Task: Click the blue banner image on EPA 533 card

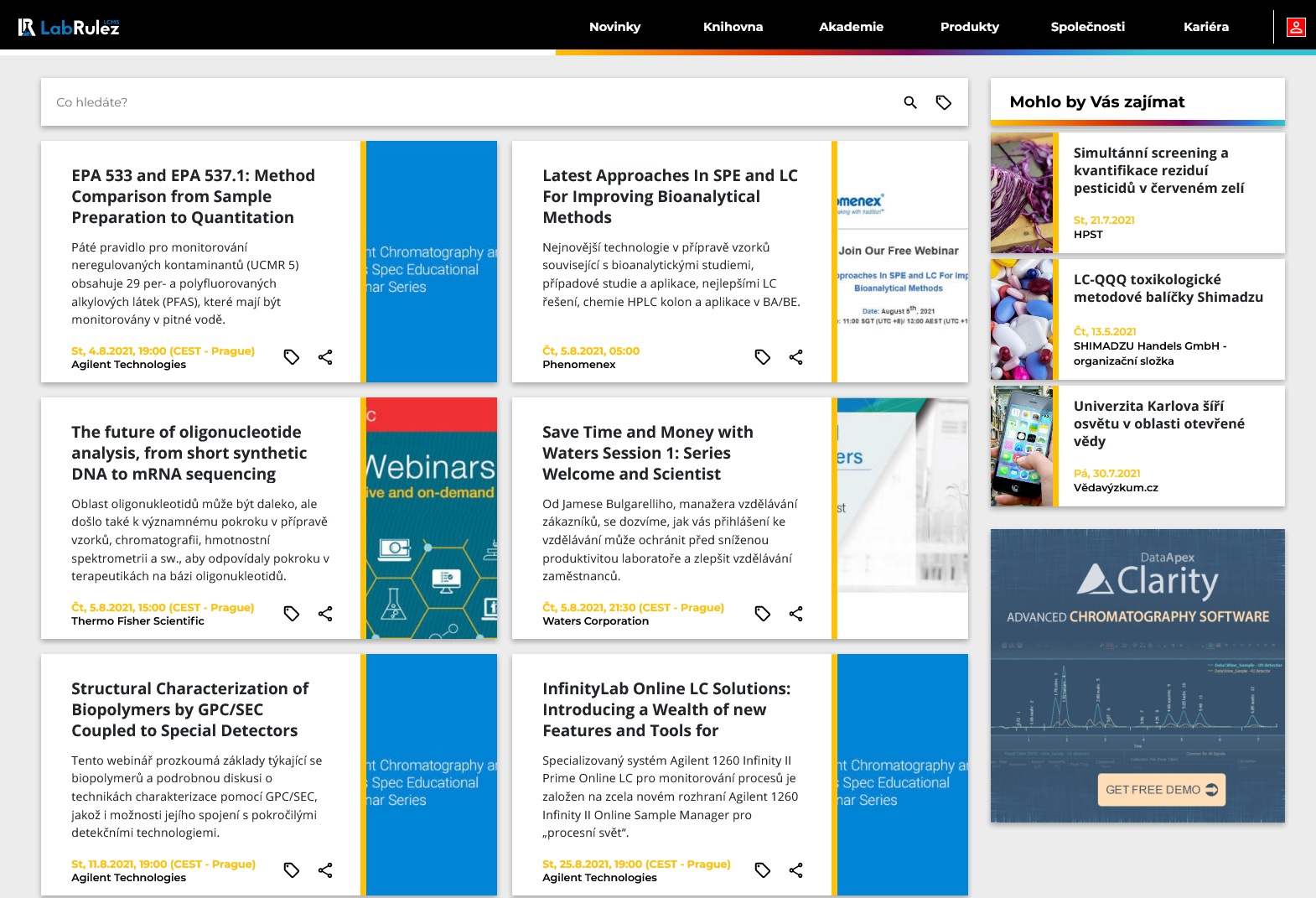Action: click(x=432, y=262)
